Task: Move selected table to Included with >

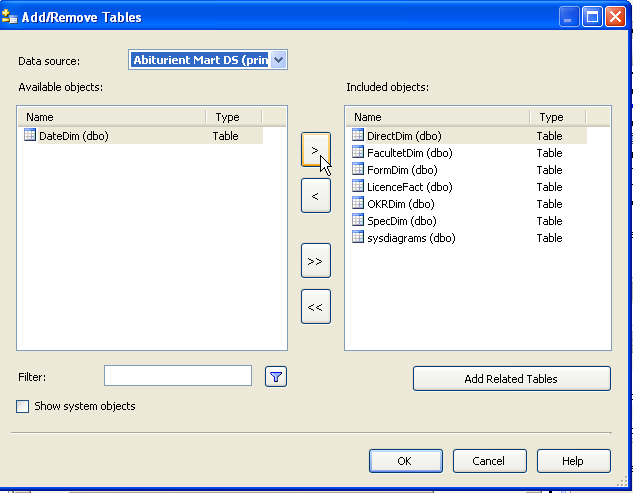Action: 315,150
